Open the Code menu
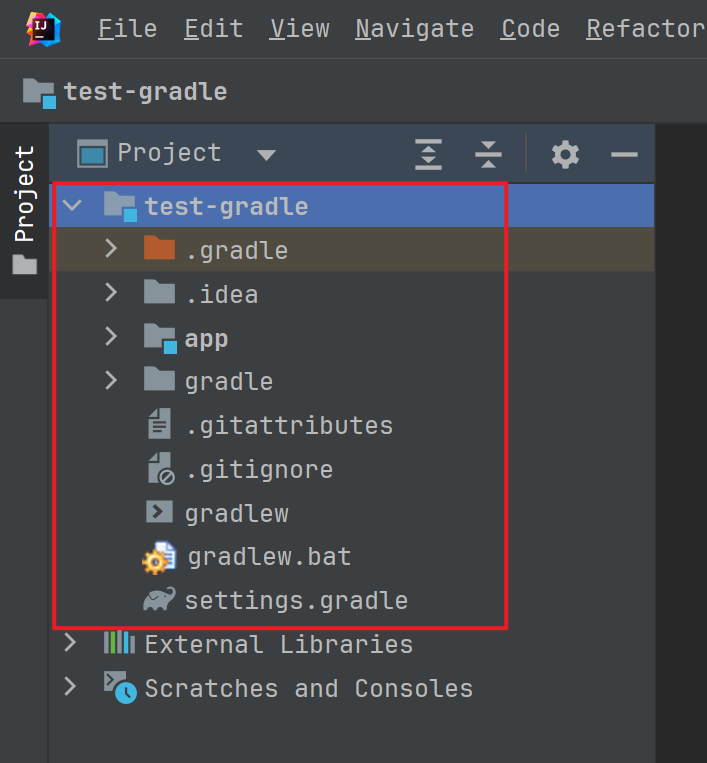Screen dimensions: 707x763 coord(529,29)
